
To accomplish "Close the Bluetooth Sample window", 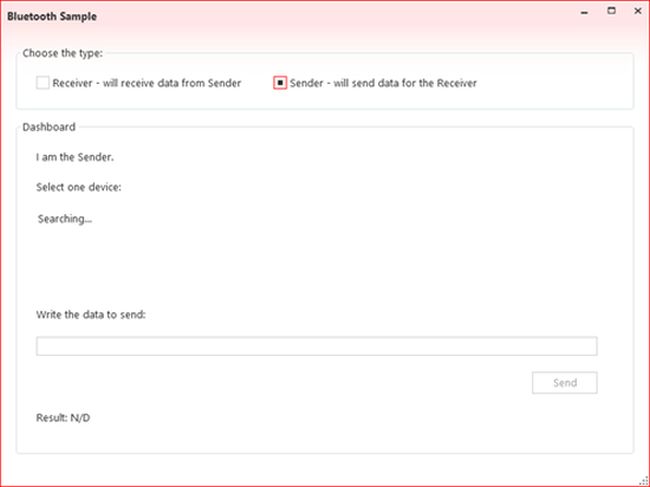I will point(636,11).
